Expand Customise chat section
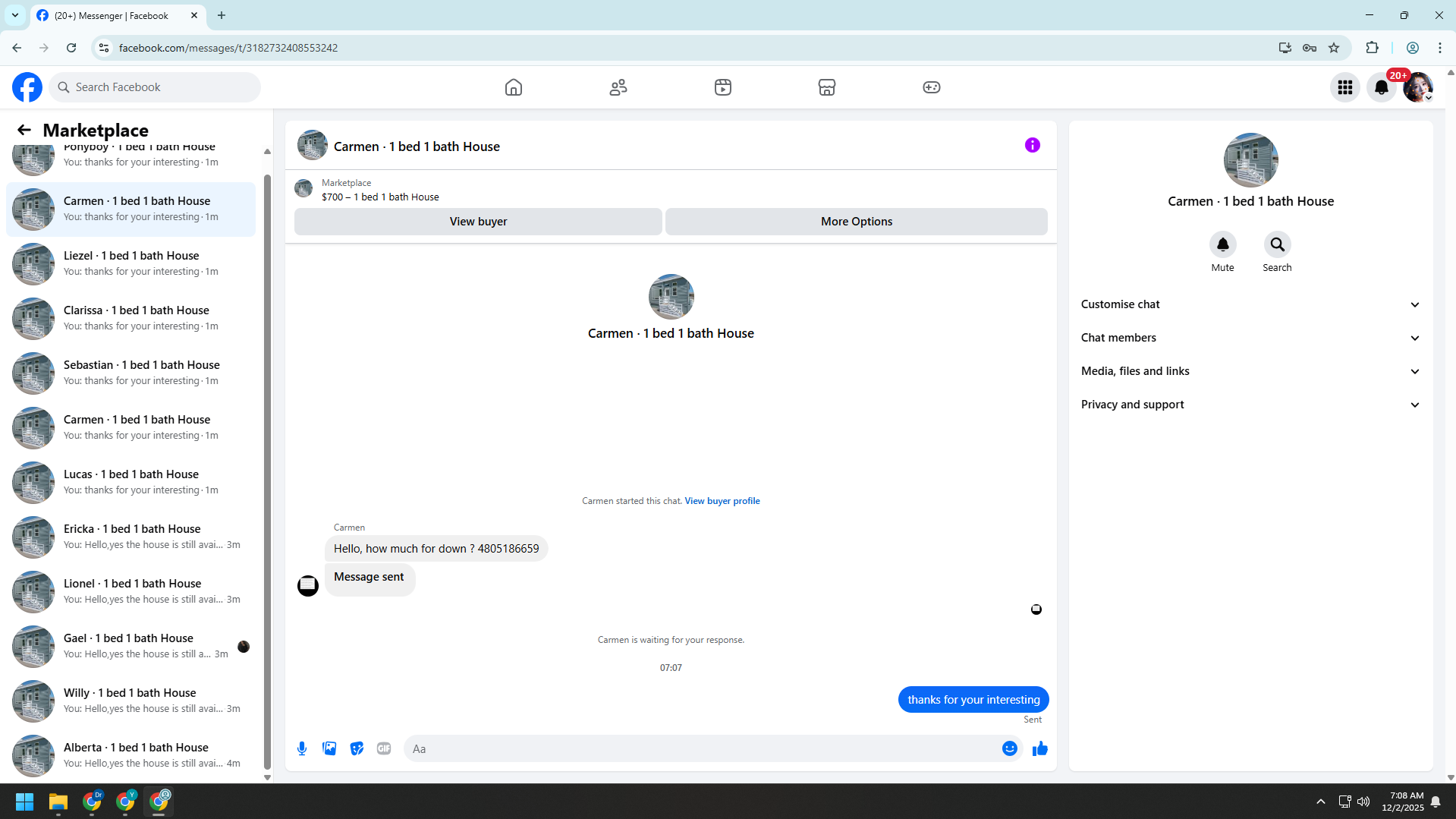The image size is (1456, 819). (x=1250, y=304)
